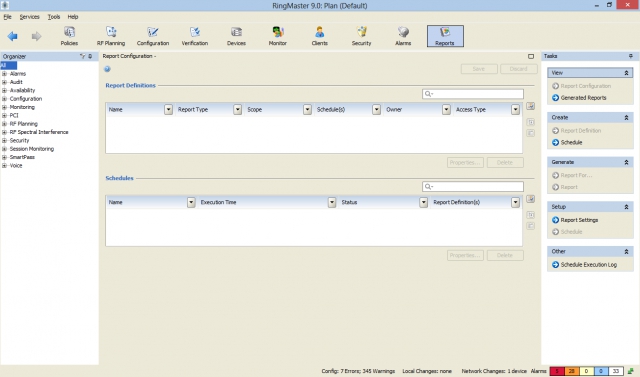Expand the Audit tree node
Viewport: 640px width, 377px height.
4,82
